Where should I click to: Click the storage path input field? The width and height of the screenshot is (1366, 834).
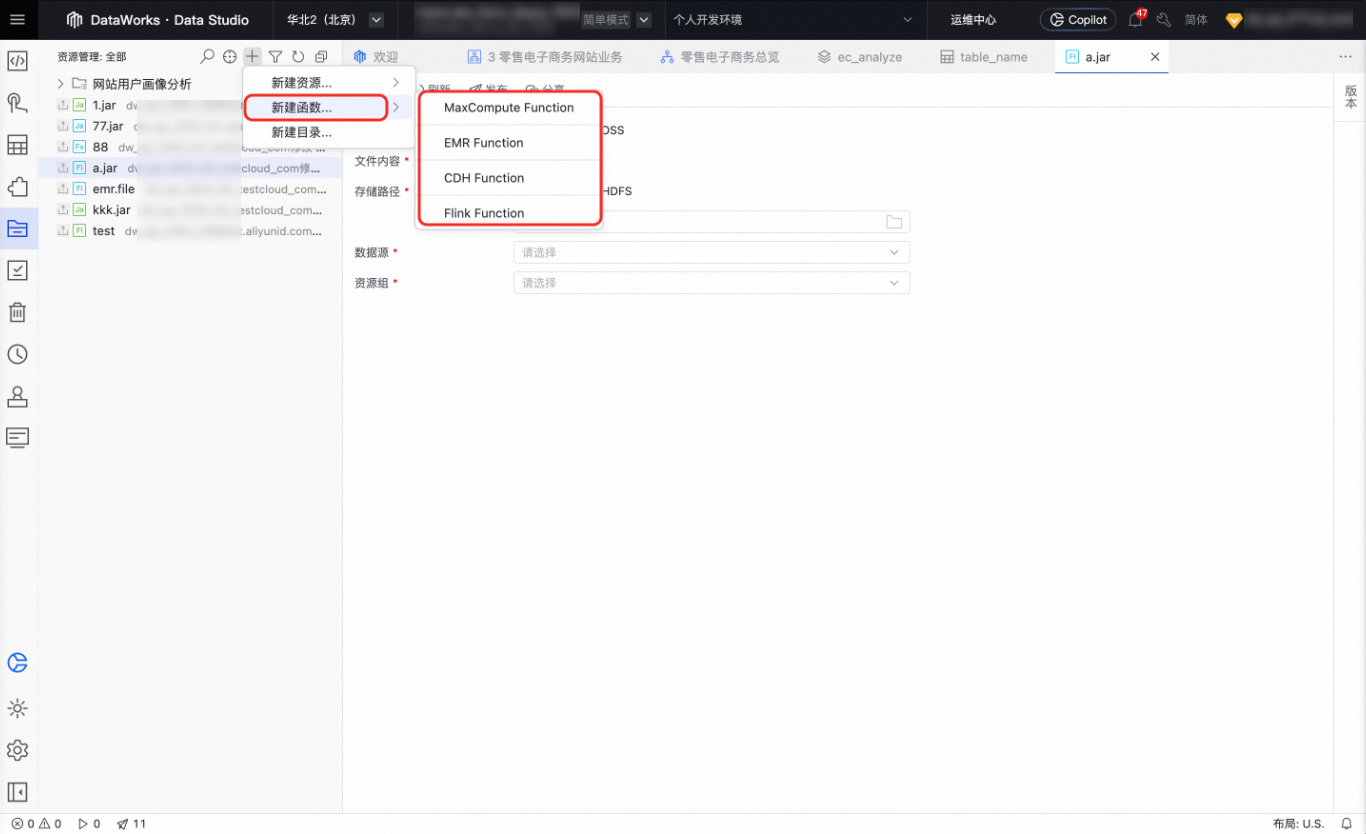pos(711,222)
